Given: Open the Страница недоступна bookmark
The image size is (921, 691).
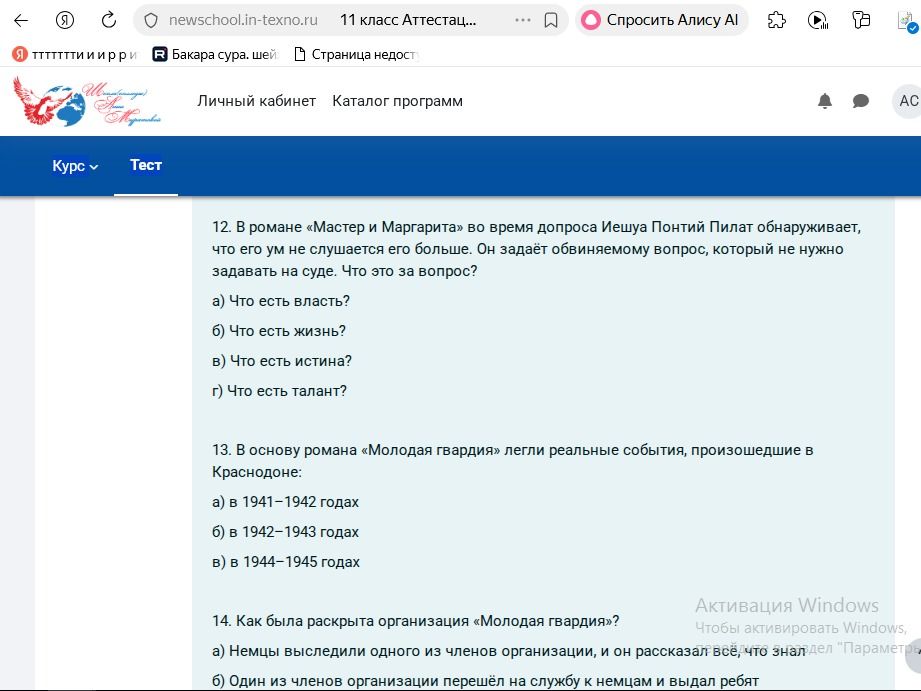Looking at the screenshot, I should tap(356, 55).
